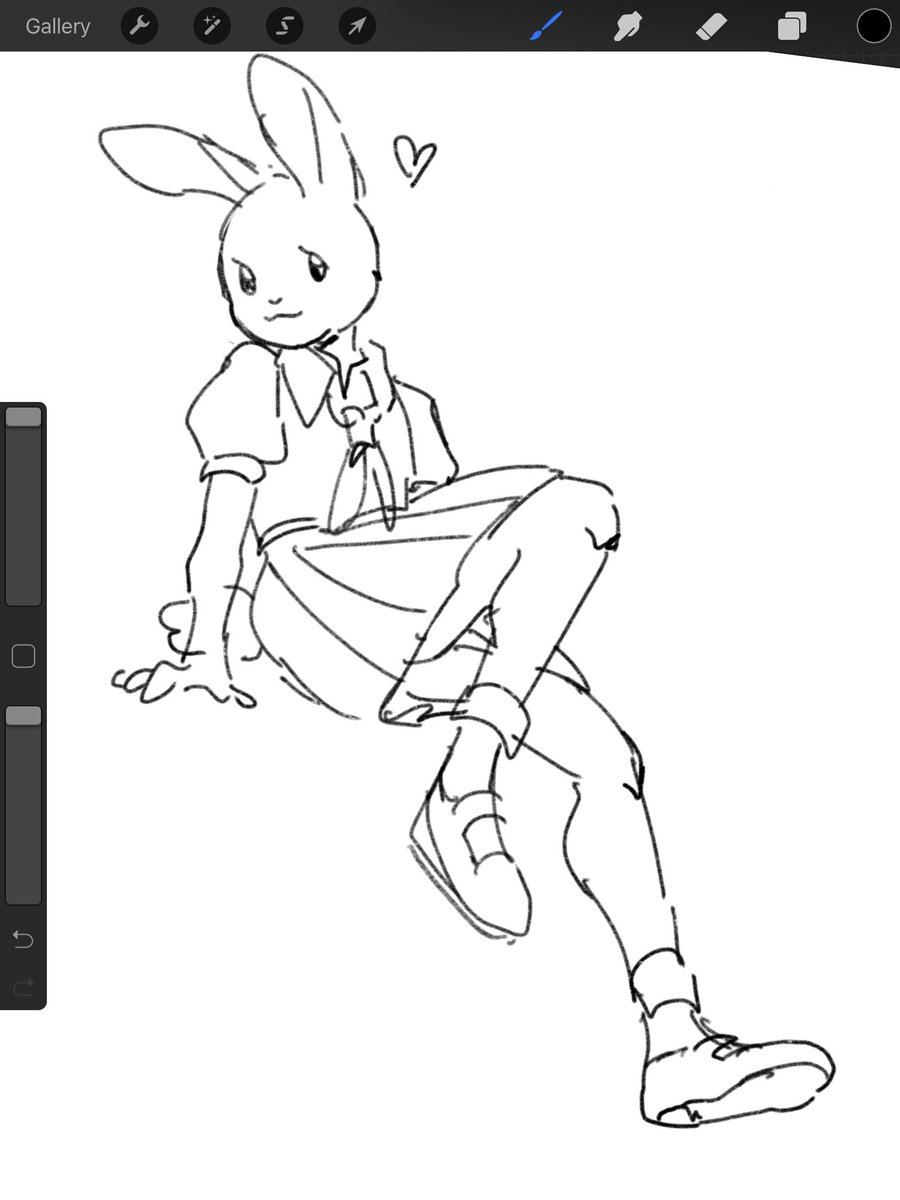
Task: Activate the Transform arrow tool
Action: click(357, 26)
